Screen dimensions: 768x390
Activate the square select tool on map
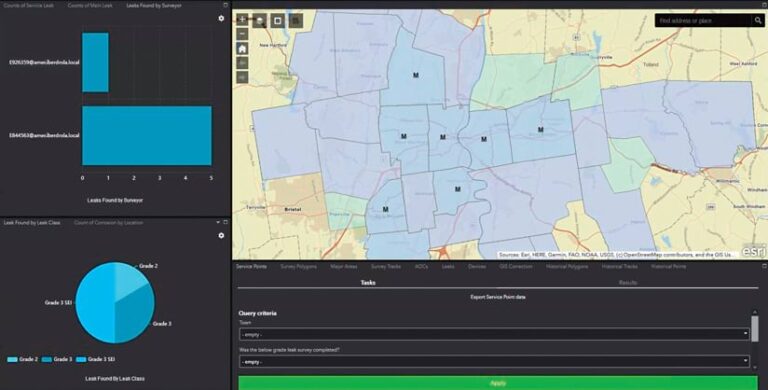pyautogui.click(x=278, y=21)
